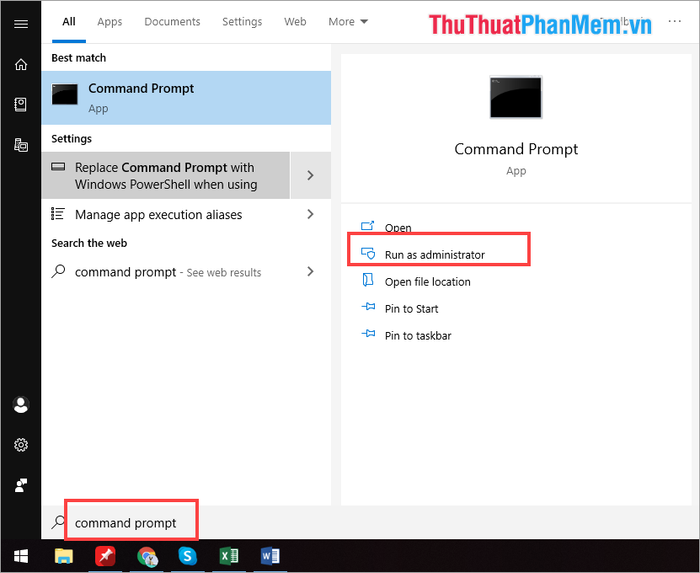Expand arrow for command prompt web results

tap(311, 271)
